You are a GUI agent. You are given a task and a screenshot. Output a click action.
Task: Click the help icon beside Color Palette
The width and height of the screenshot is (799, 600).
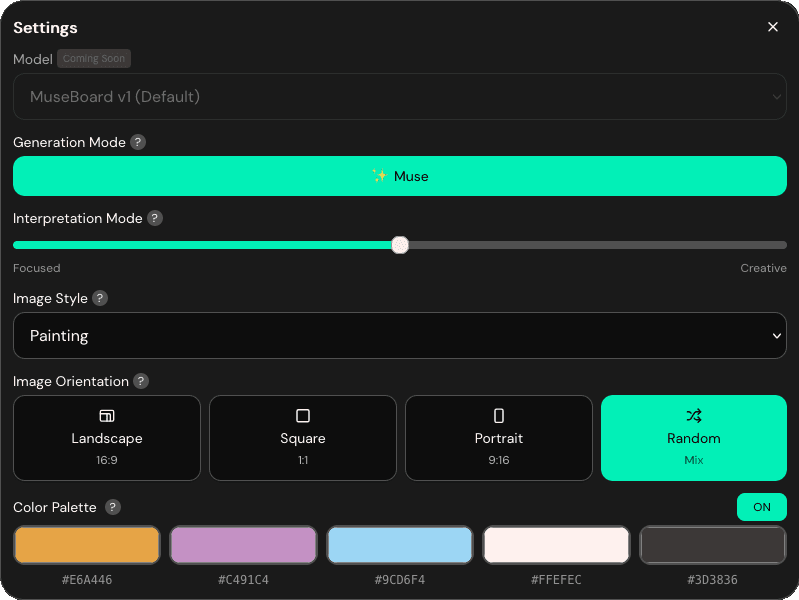[113, 507]
